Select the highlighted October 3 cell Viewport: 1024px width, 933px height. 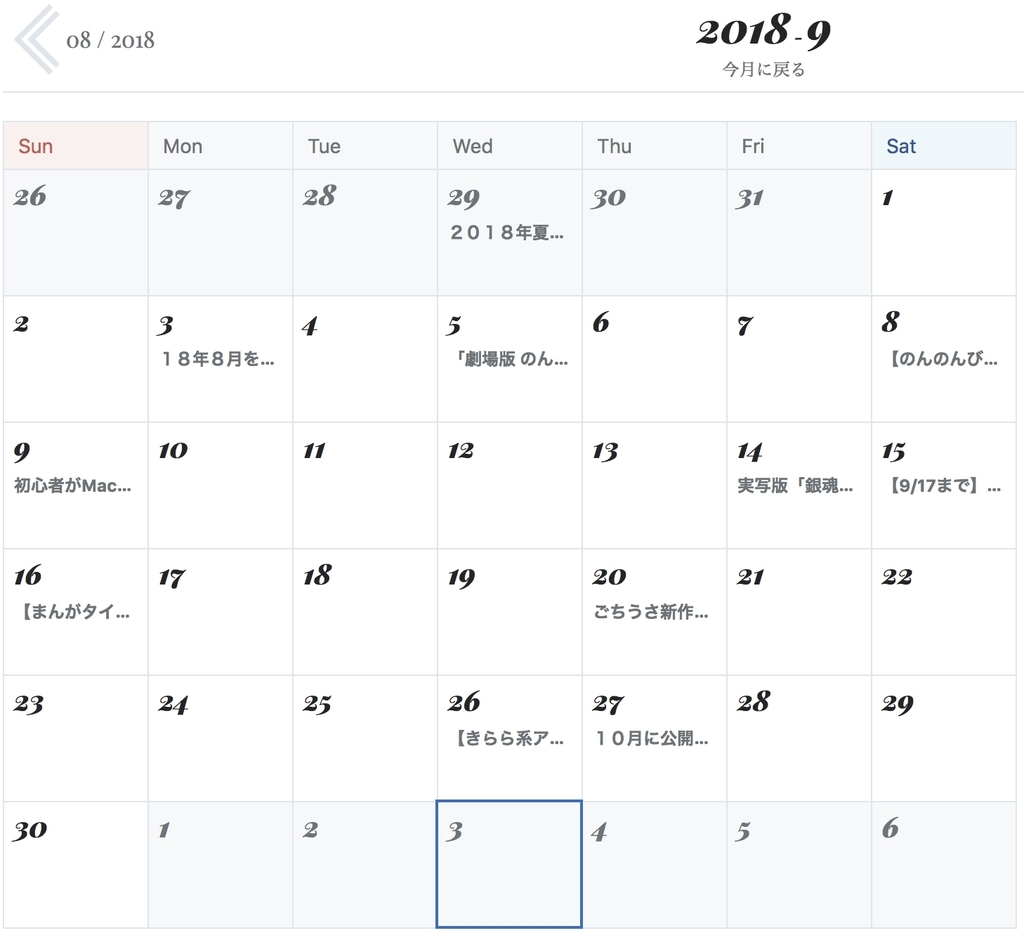click(x=509, y=863)
